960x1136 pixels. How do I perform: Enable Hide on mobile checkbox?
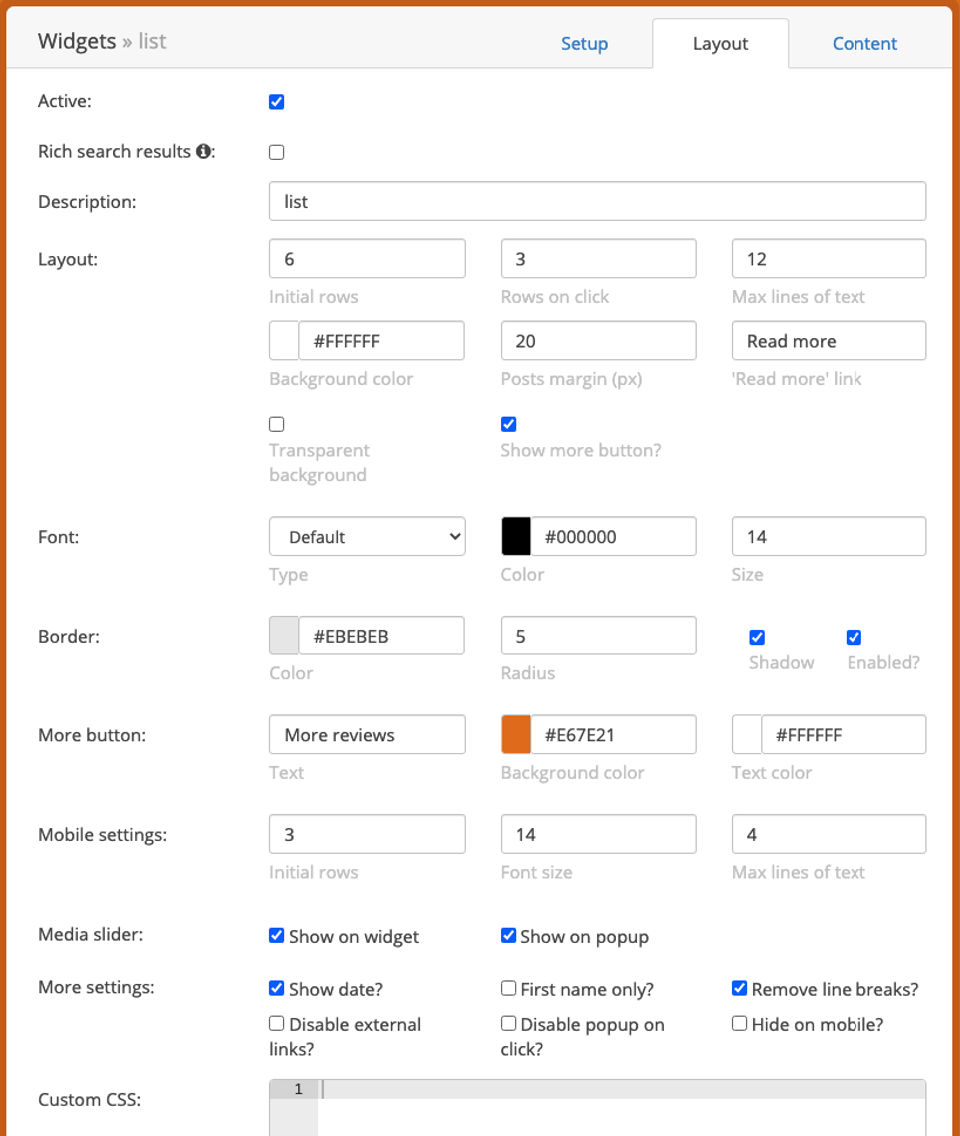740,1024
